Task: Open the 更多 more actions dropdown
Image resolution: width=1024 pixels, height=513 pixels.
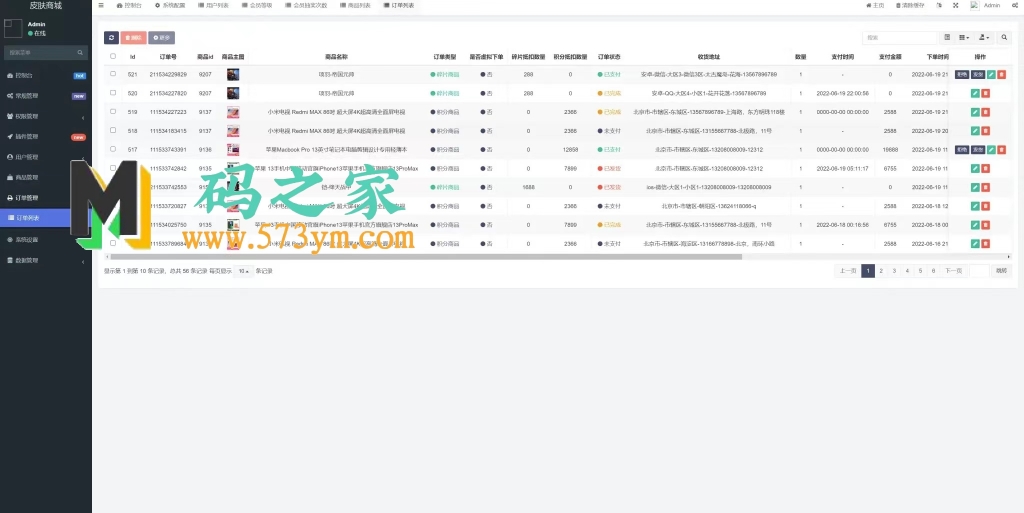Action: click(x=161, y=38)
